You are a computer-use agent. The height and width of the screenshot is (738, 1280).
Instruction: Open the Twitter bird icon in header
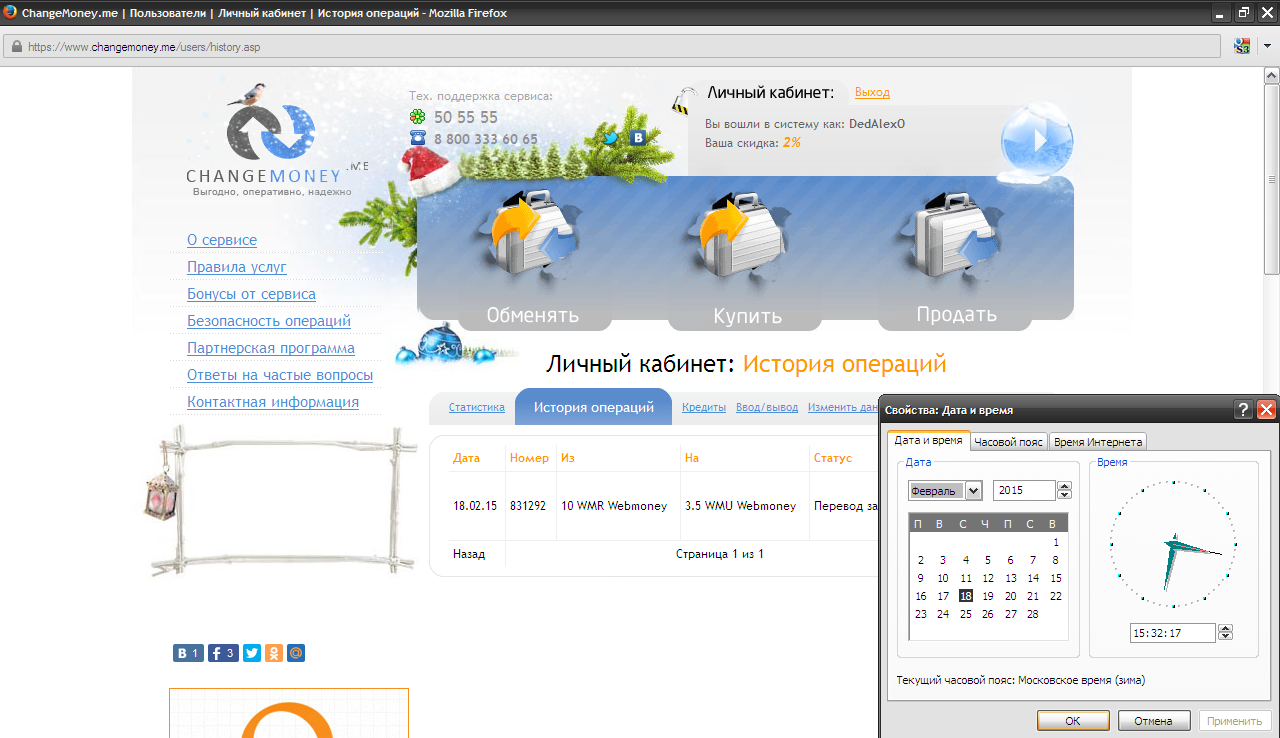pos(610,139)
